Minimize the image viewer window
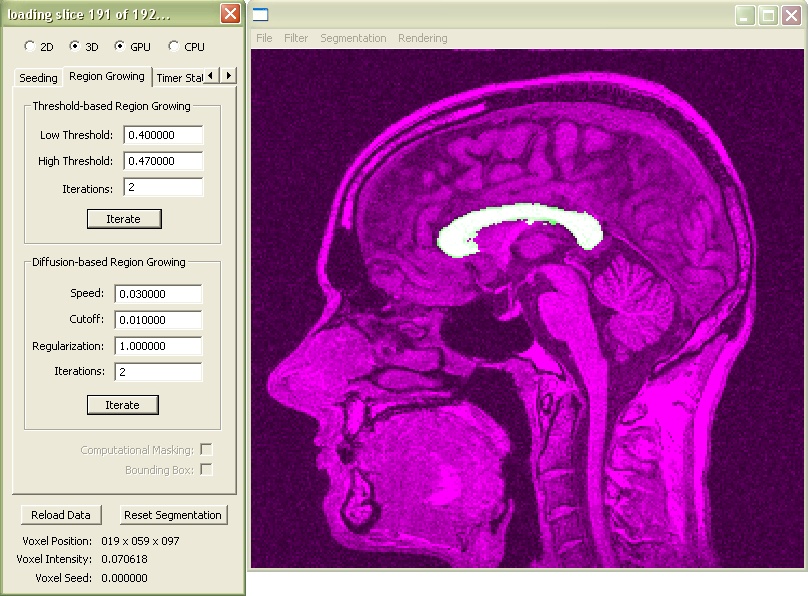 point(744,15)
